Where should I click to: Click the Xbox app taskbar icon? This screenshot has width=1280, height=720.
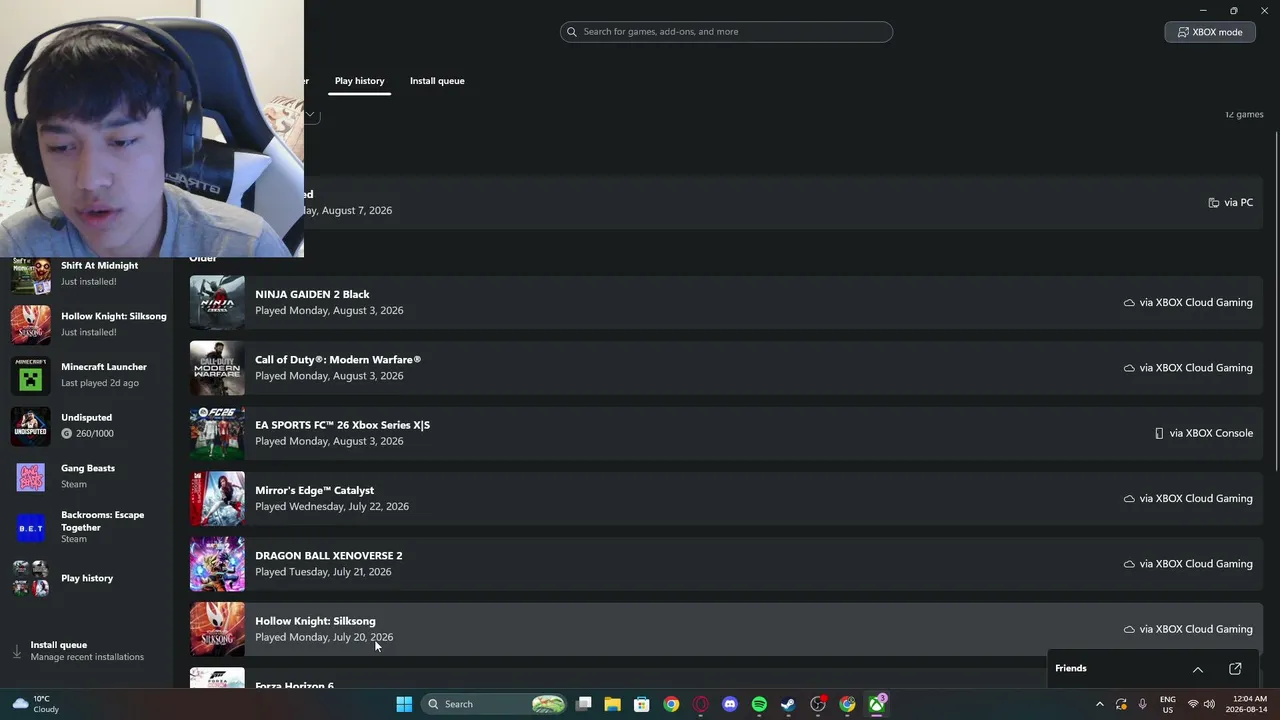click(x=877, y=704)
